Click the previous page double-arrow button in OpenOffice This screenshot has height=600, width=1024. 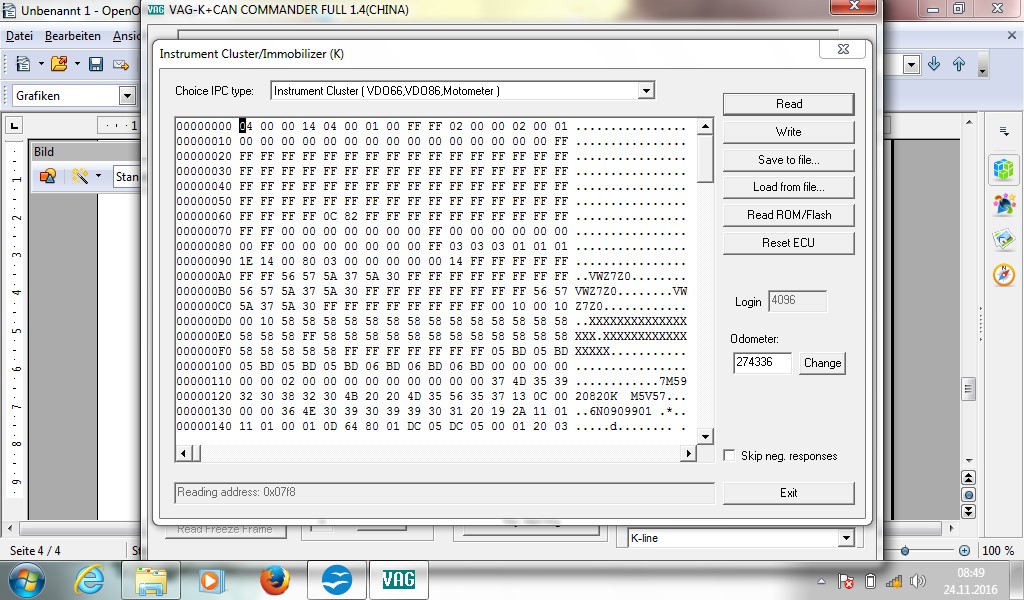968,477
